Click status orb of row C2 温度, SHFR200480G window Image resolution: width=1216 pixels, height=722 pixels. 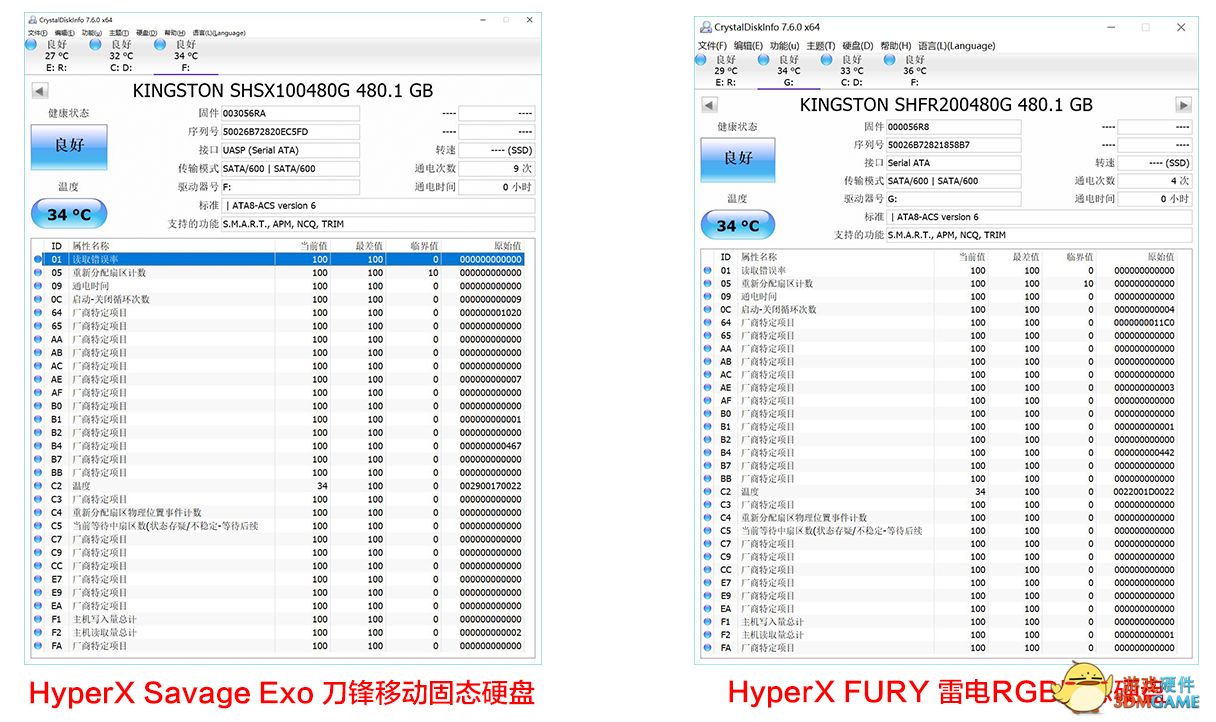coord(707,492)
